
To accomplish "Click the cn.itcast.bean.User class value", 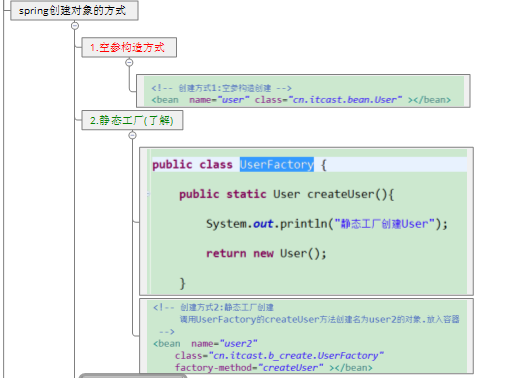I will coord(345,100).
